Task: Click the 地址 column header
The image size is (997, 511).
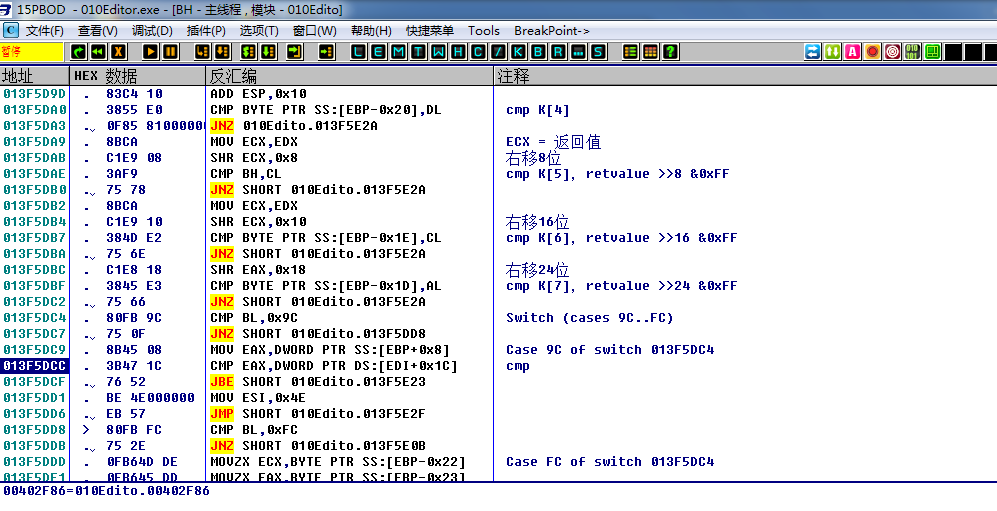Action: 34,76
